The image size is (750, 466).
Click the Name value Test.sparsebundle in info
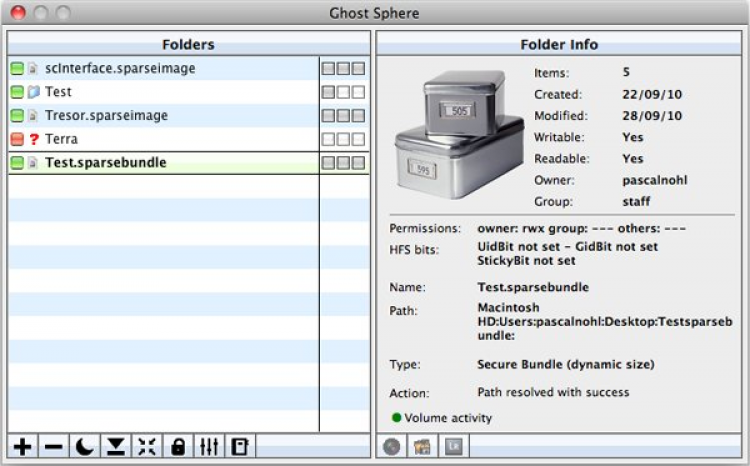click(x=533, y=287)
